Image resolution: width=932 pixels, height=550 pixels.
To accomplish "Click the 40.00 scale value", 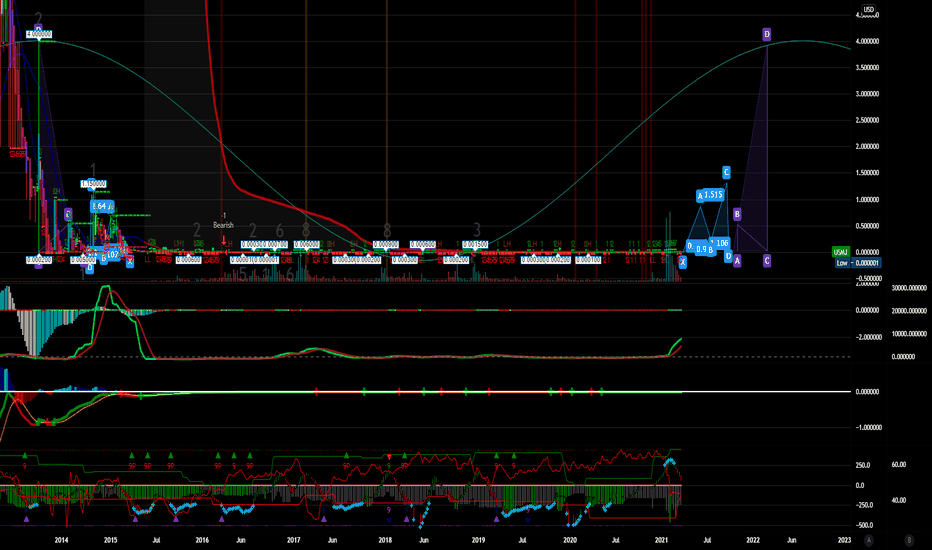I will pos(899,500).
